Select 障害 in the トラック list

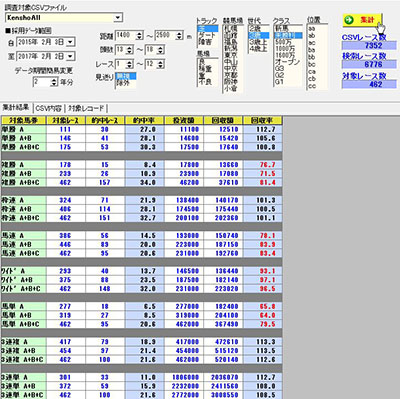(207, 42)
